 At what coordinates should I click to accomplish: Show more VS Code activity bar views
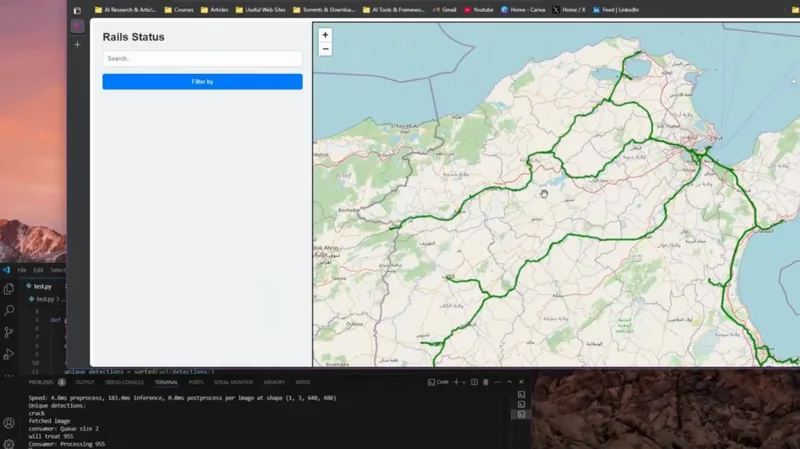tap(9, 376)
